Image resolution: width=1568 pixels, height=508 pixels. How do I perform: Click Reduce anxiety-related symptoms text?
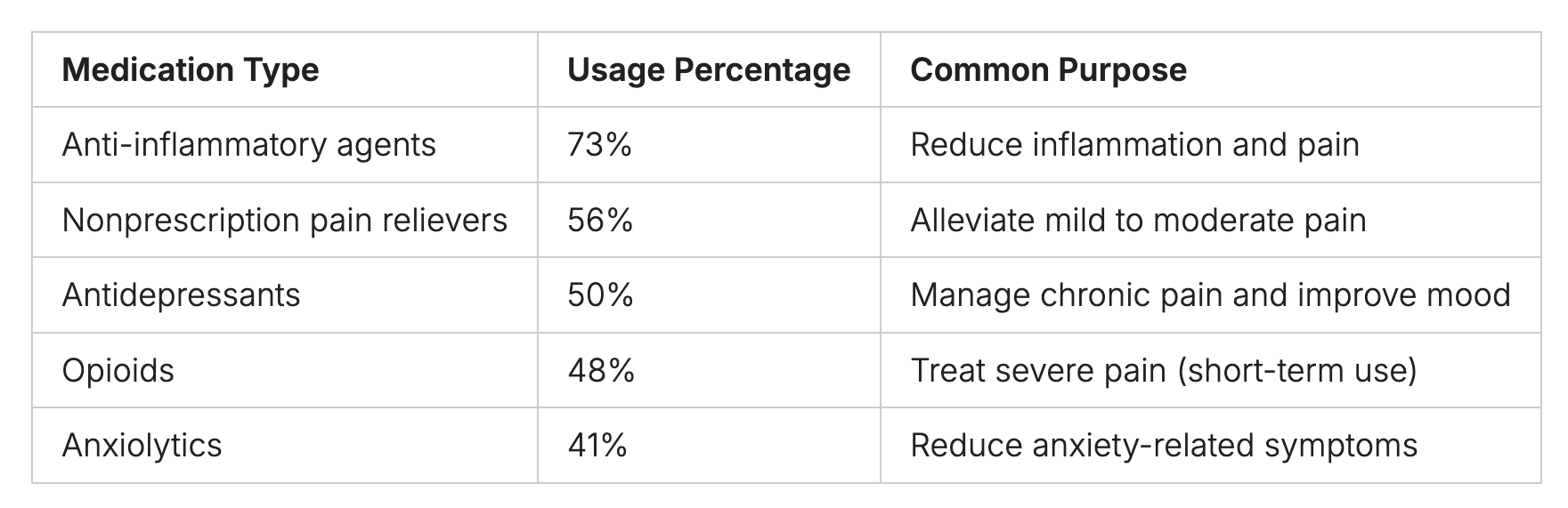coord(1164,446)
